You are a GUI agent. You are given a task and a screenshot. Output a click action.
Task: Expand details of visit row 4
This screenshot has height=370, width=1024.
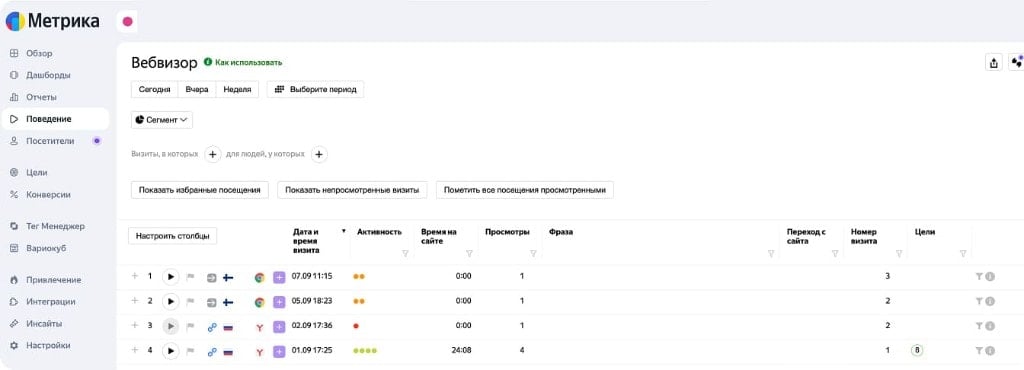135,350
